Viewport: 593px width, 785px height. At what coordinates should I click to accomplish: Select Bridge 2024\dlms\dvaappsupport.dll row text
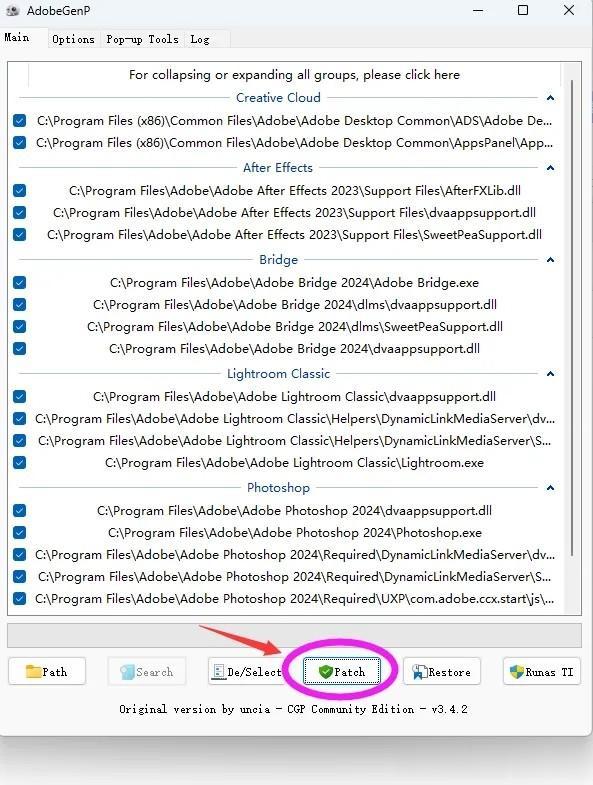pyautogui.click(x=294, y=305)
